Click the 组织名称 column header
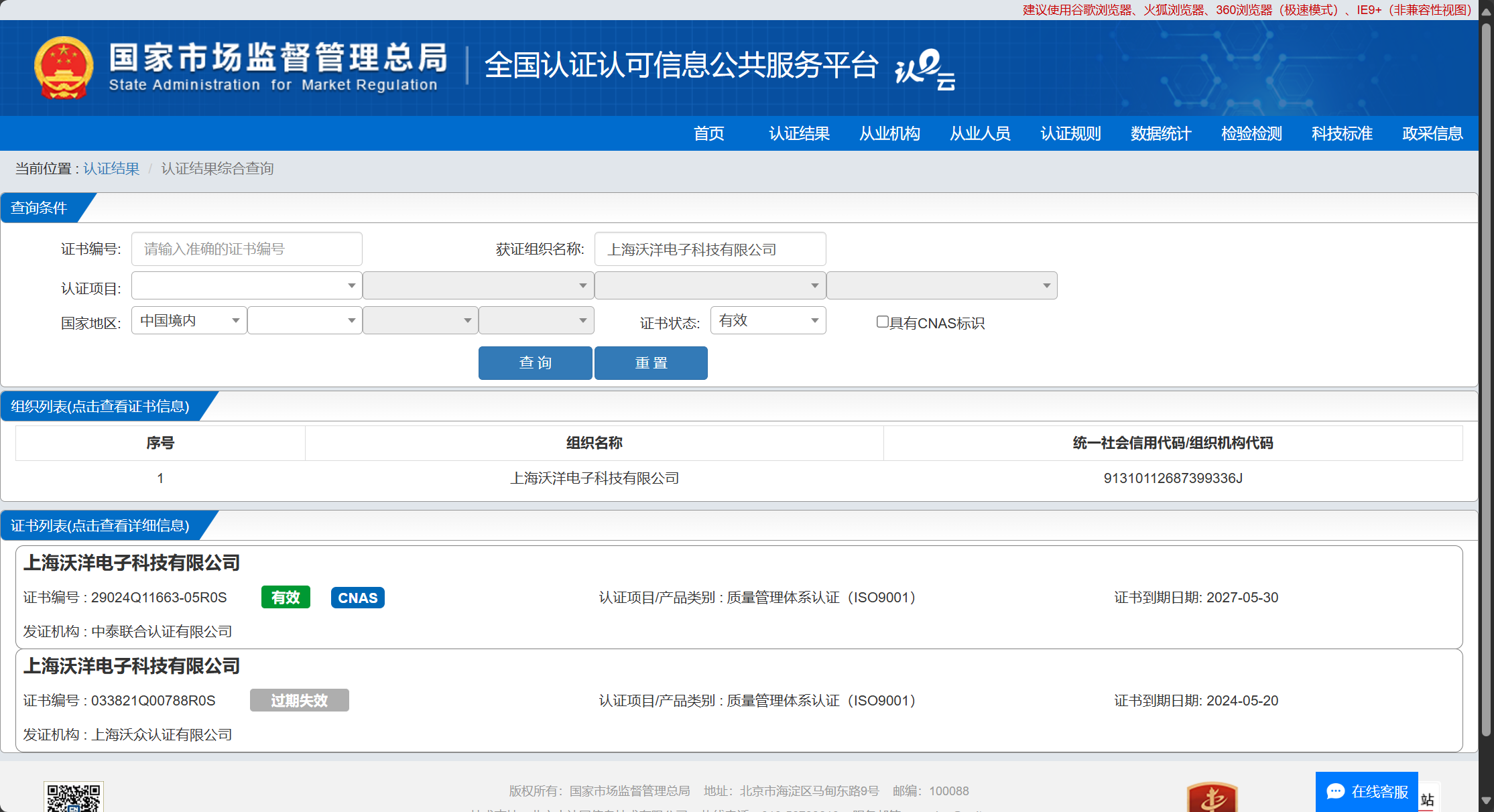The width and height of the screenshot is (1494, 812). (595, 443)
